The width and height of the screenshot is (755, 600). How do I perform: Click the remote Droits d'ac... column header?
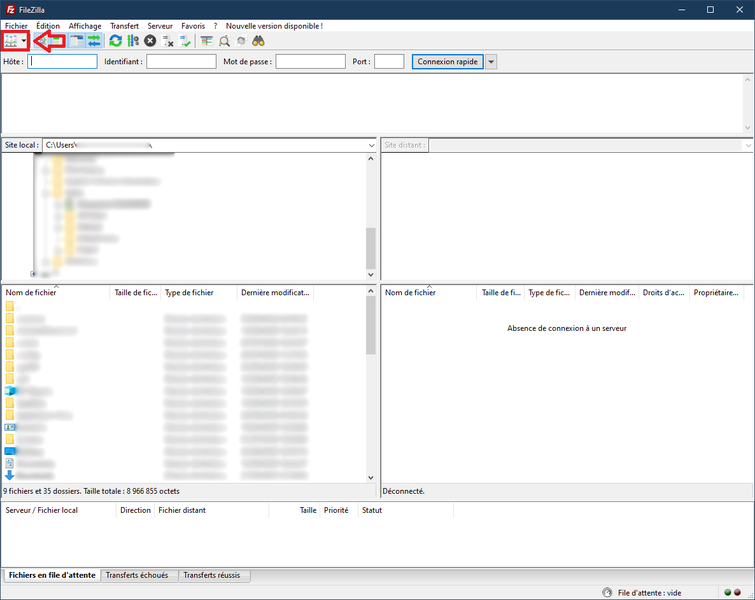tap(664, 292)
